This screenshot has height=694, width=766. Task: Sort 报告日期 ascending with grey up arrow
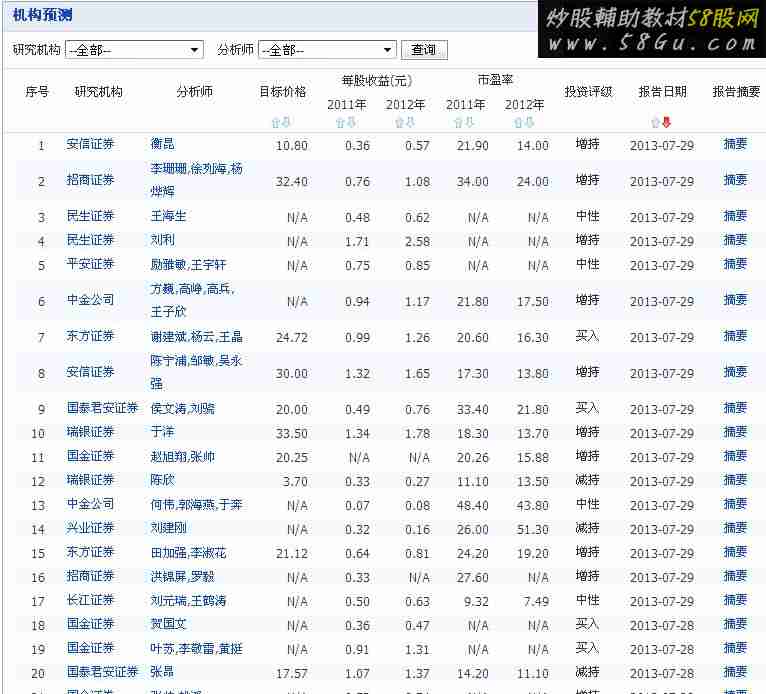pyautogui.click(x=656, y=122)
